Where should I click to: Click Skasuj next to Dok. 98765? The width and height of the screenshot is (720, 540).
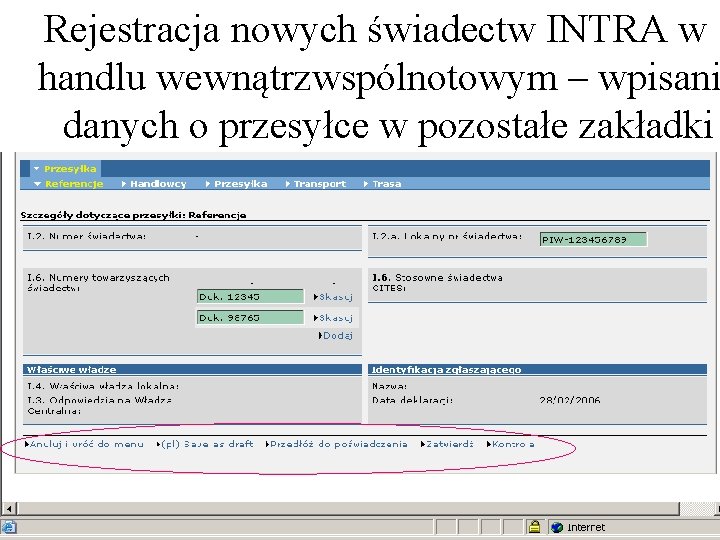point(336,318)
